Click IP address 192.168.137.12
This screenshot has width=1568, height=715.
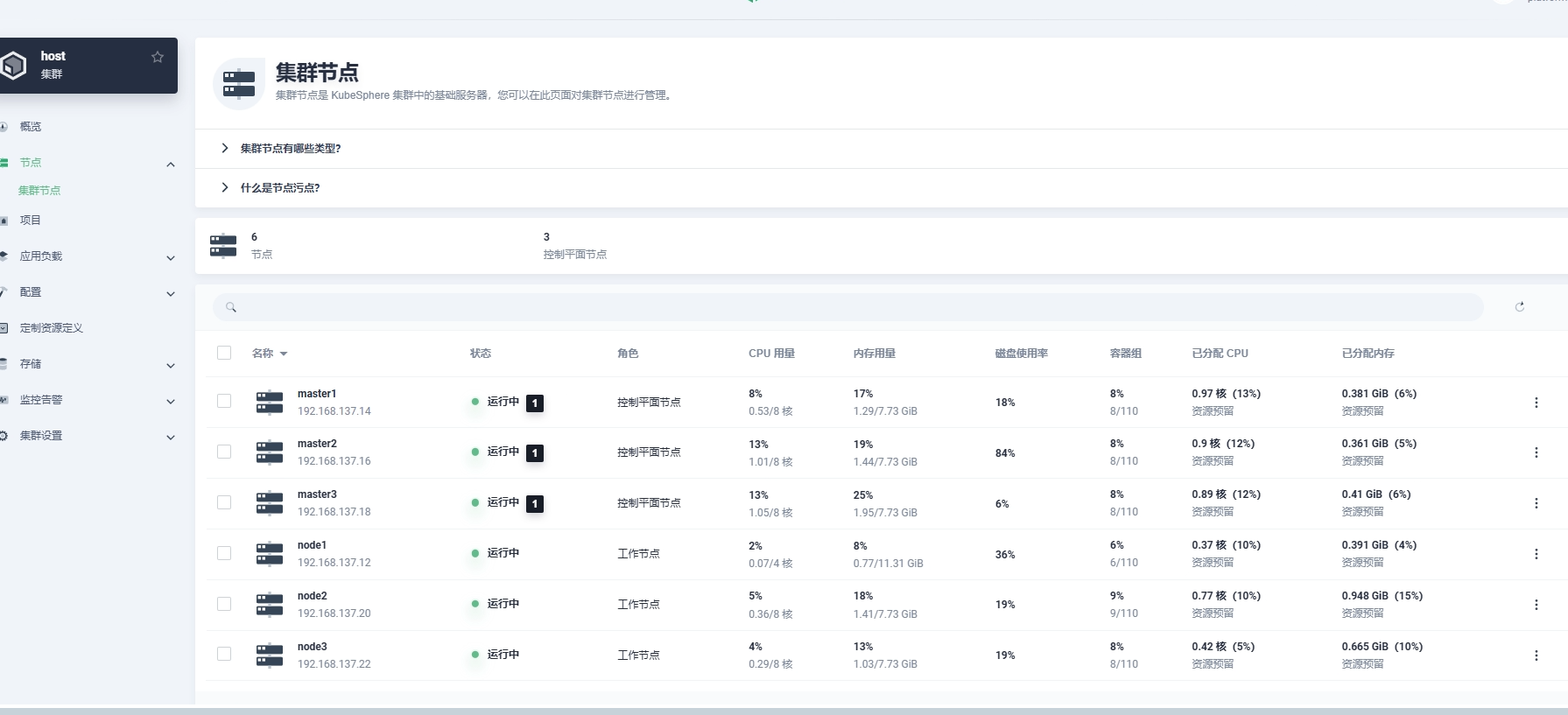point(334,563)
